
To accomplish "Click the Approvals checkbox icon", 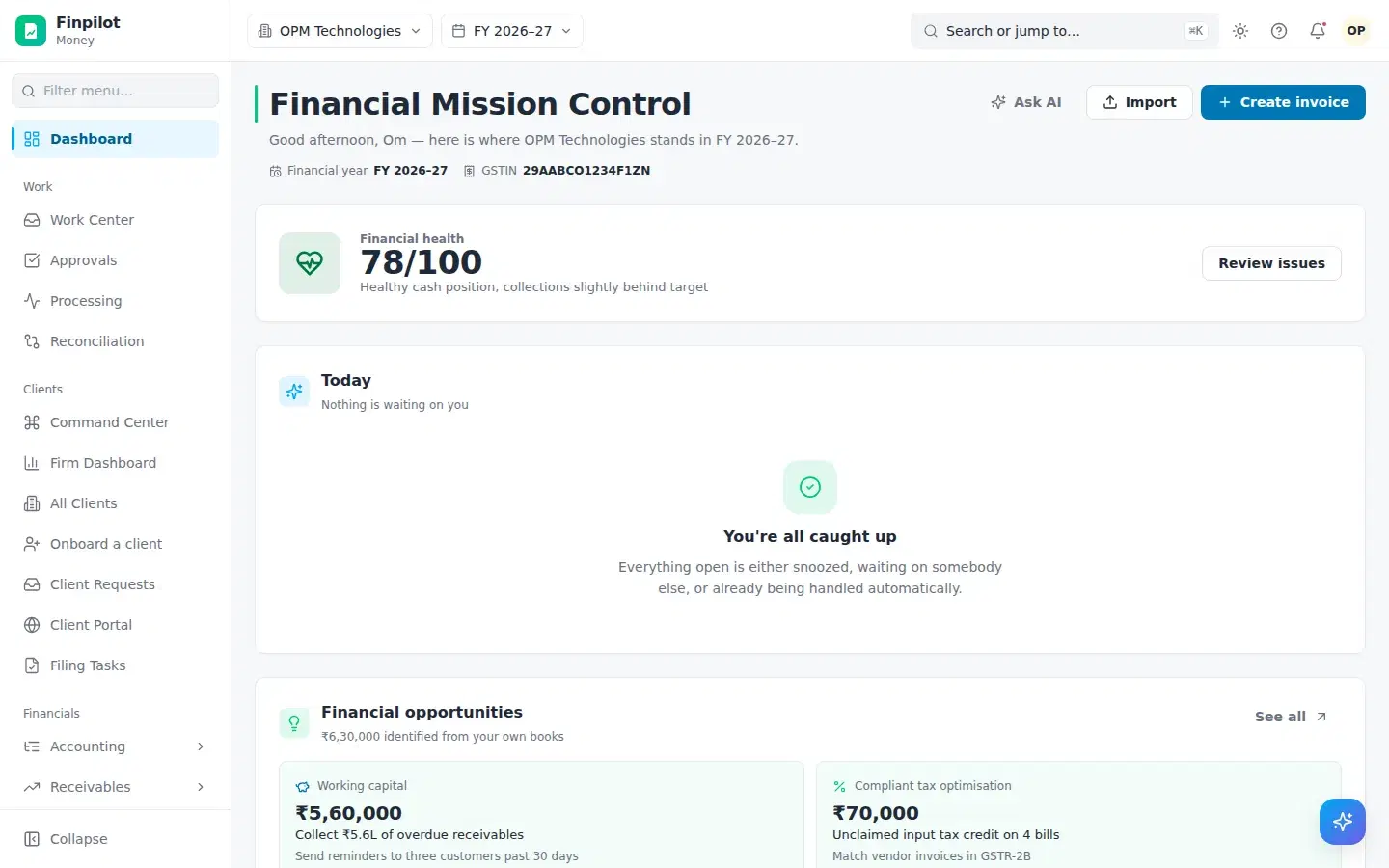I will (x=32, y=260).
